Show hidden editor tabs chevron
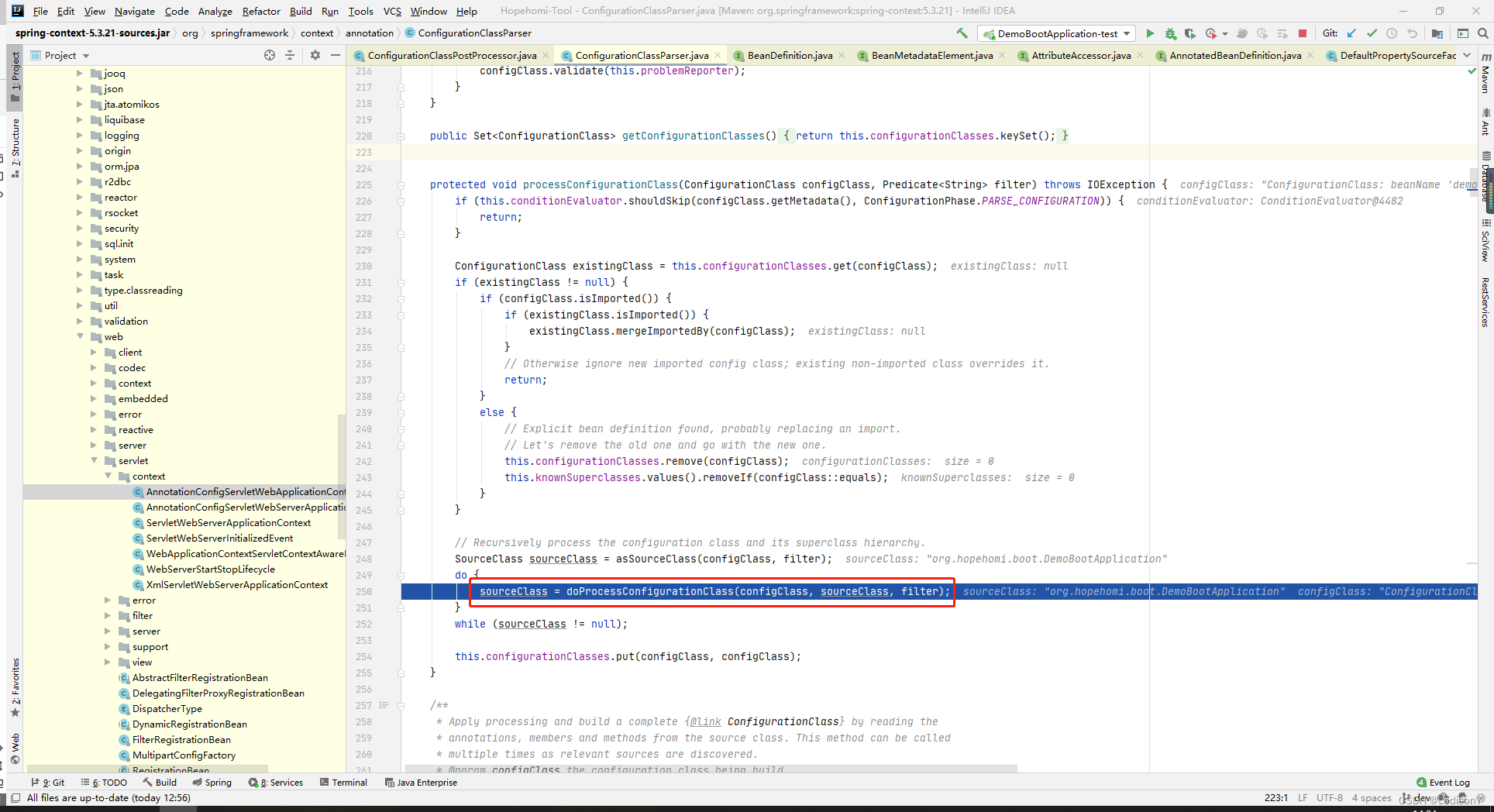This screenshot has width=1494, height=812. (x=1467, y=55)
